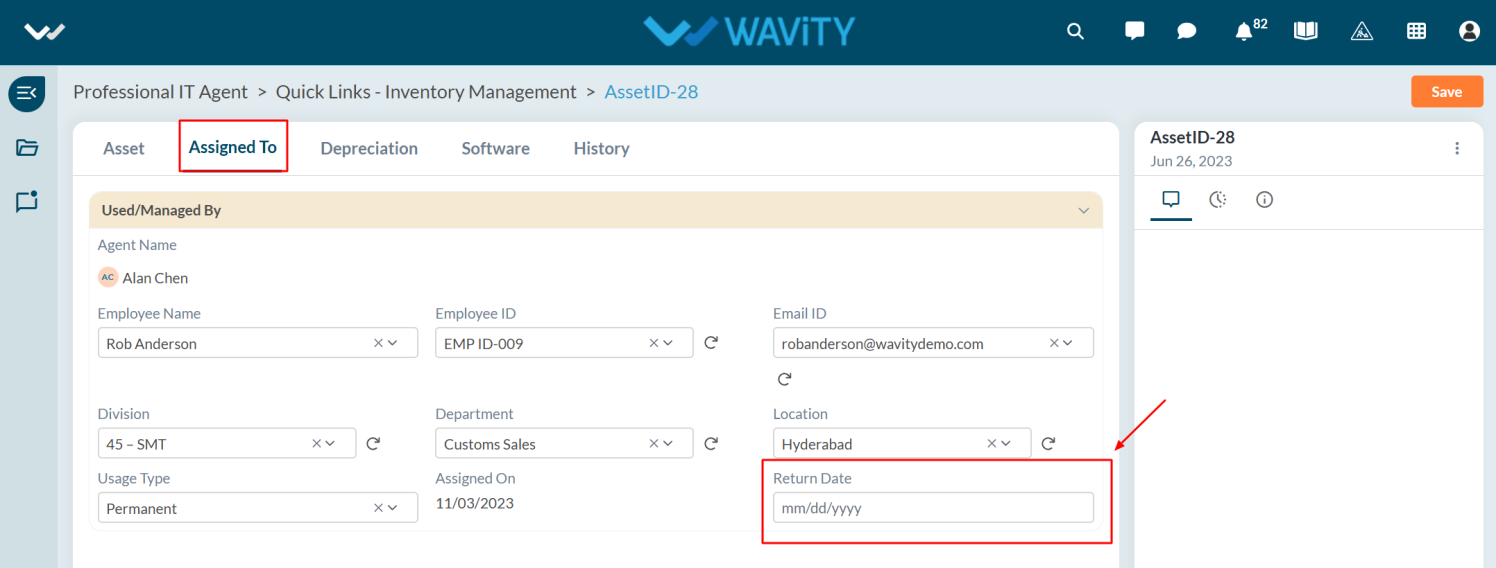Refresh the Location field
This screenshot has height=568, width=1496.
(1049, 443)
